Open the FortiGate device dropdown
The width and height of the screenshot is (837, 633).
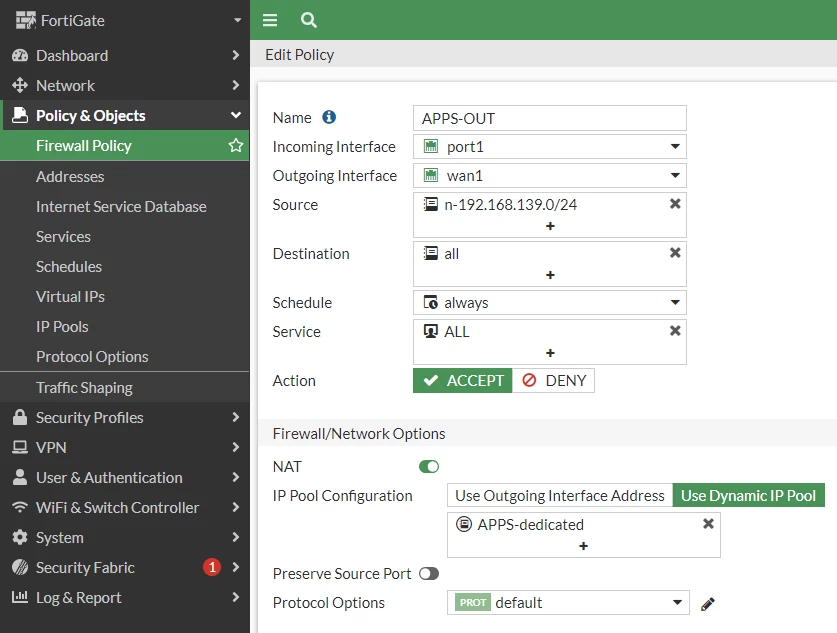[238, 20]
